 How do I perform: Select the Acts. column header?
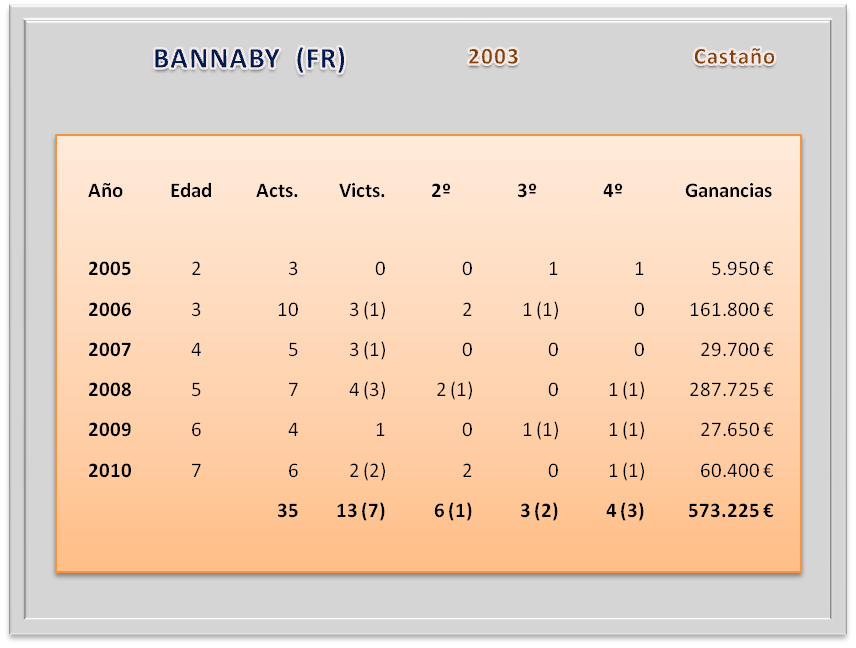(x=277, y=190)
